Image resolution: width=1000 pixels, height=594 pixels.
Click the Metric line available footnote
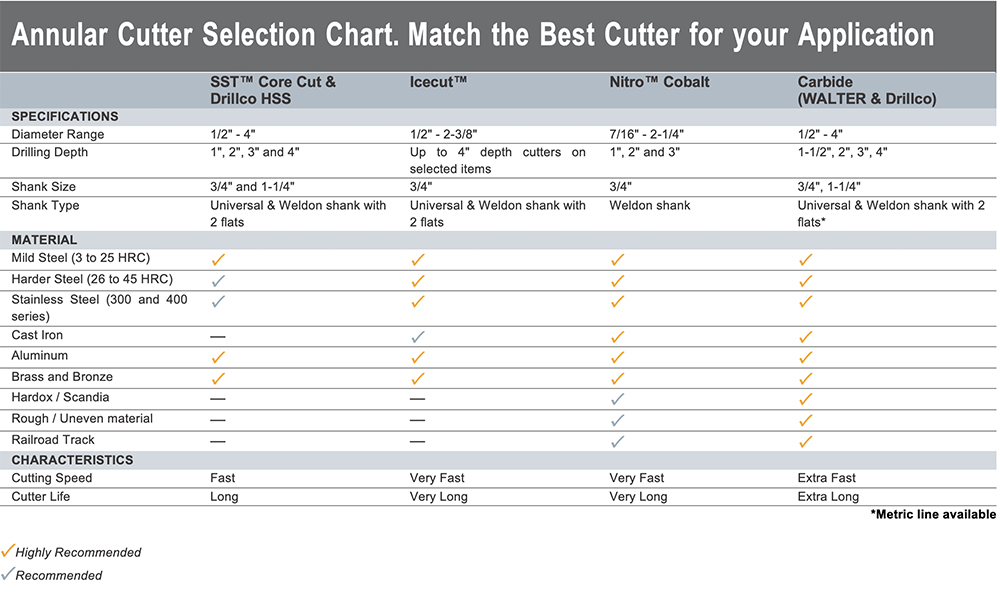(933, 514)
